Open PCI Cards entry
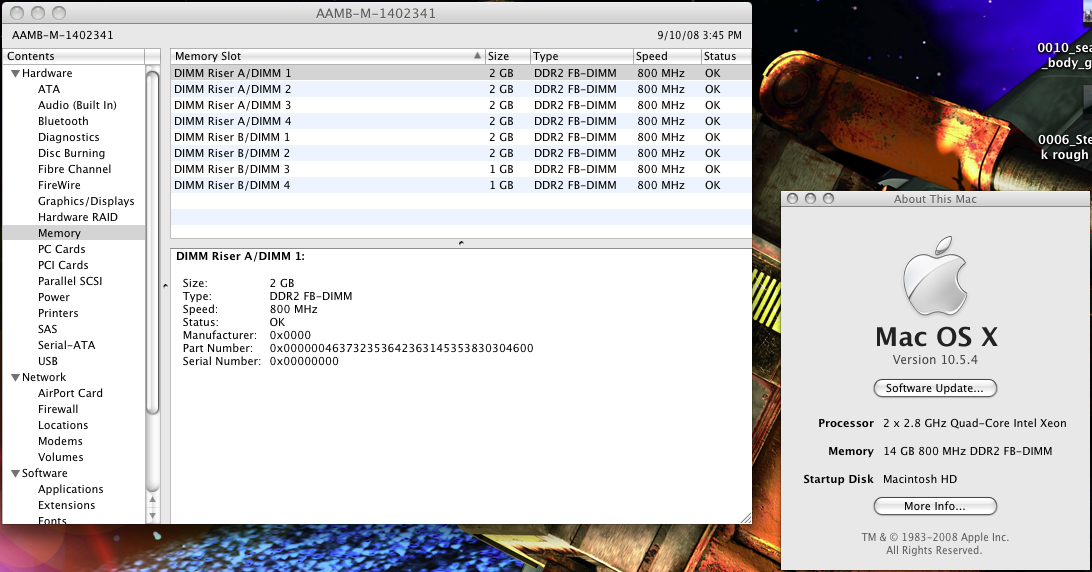 (x=63, y=265)
